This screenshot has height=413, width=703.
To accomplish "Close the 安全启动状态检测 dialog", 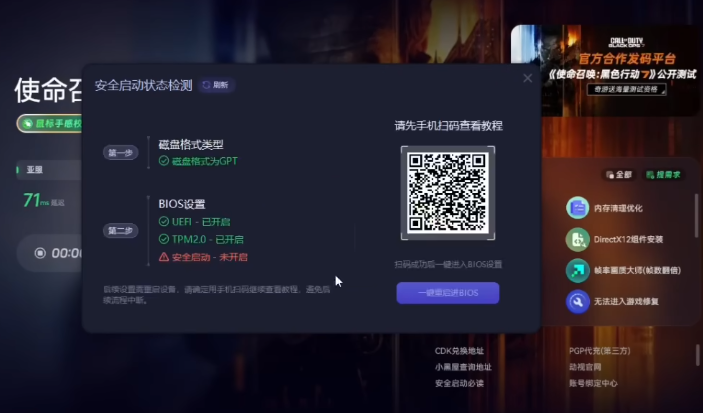I will tap(527, 79).
